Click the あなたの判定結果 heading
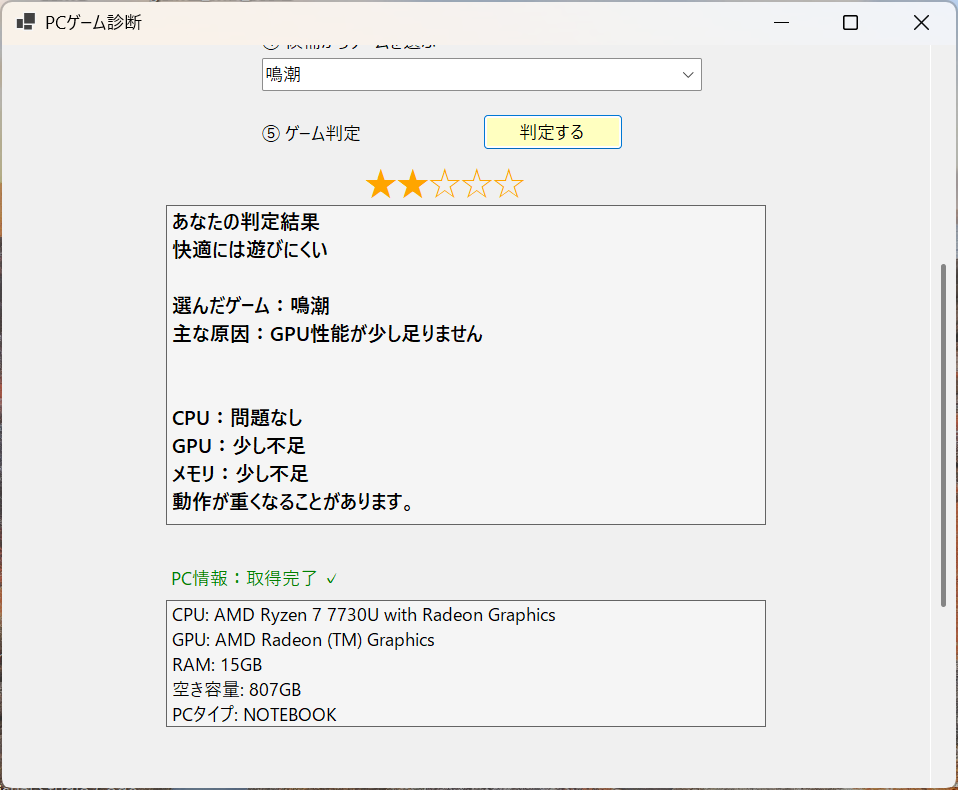Image resolution: width=958 pixels, height=790 pixels. tap(246, 222)
